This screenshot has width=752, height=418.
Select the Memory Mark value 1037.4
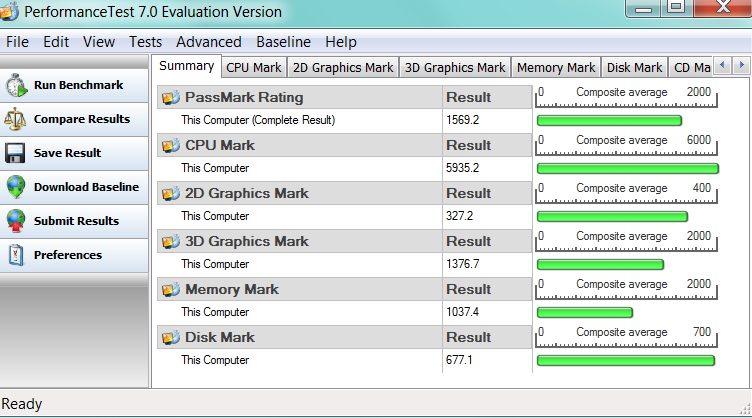[462, 312]
